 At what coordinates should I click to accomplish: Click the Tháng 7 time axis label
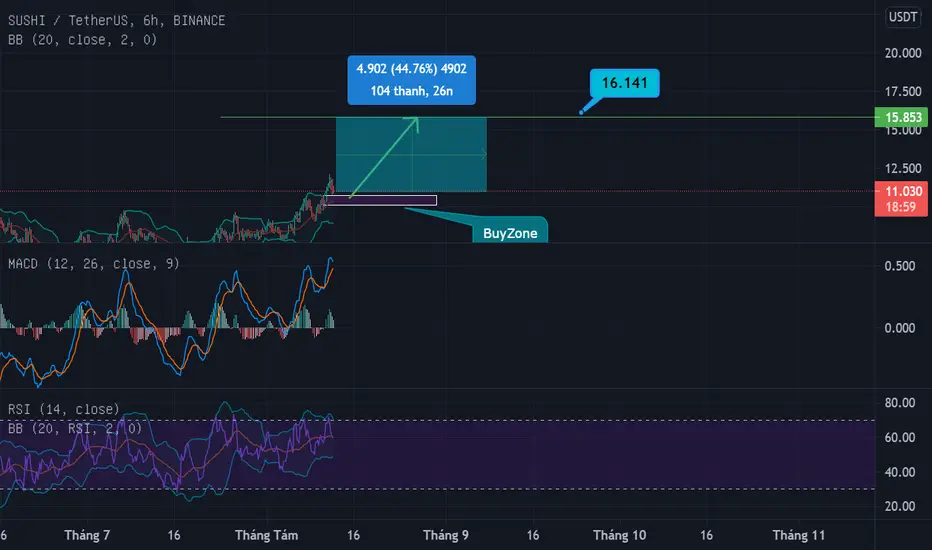pos(87,535)
